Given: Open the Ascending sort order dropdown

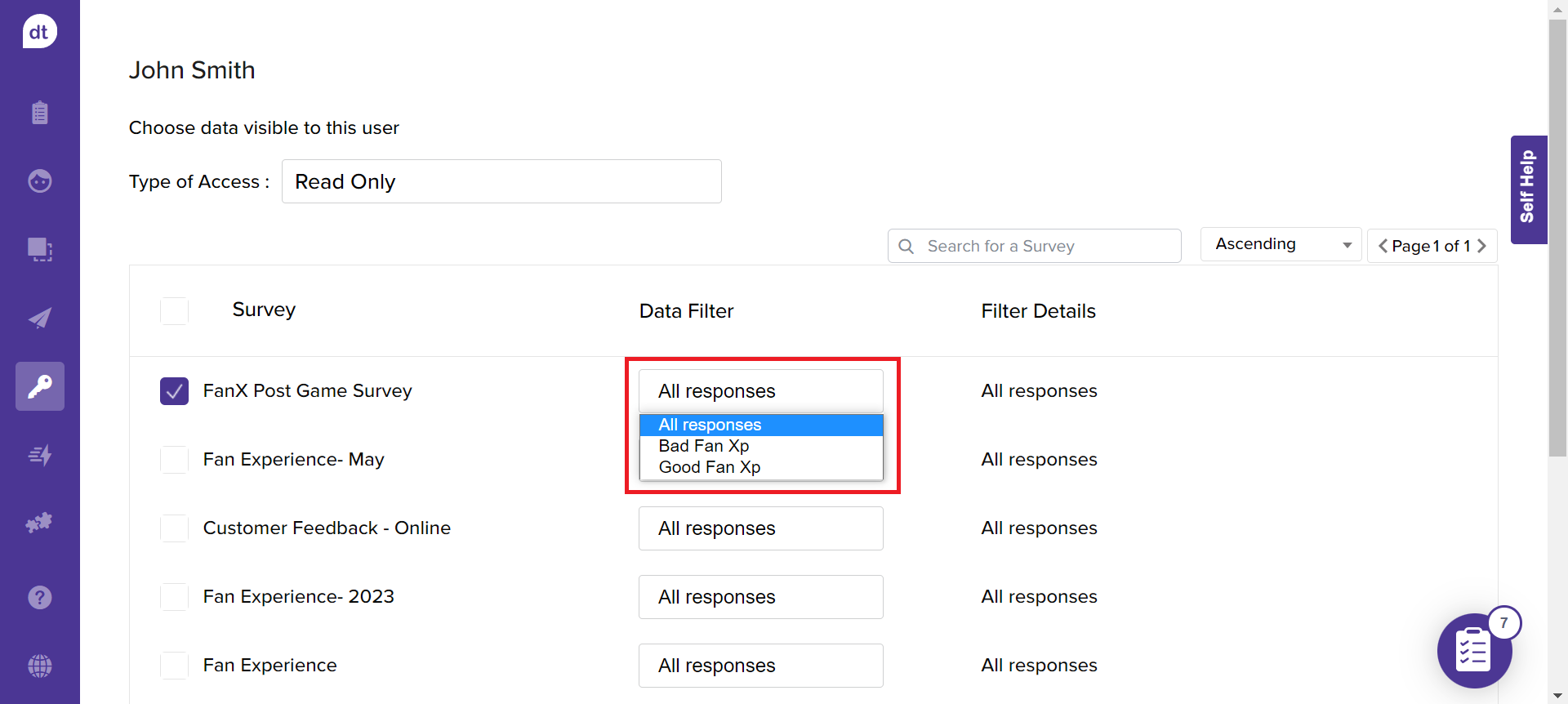Looking at the screenshot, I should coord(1280,244).
